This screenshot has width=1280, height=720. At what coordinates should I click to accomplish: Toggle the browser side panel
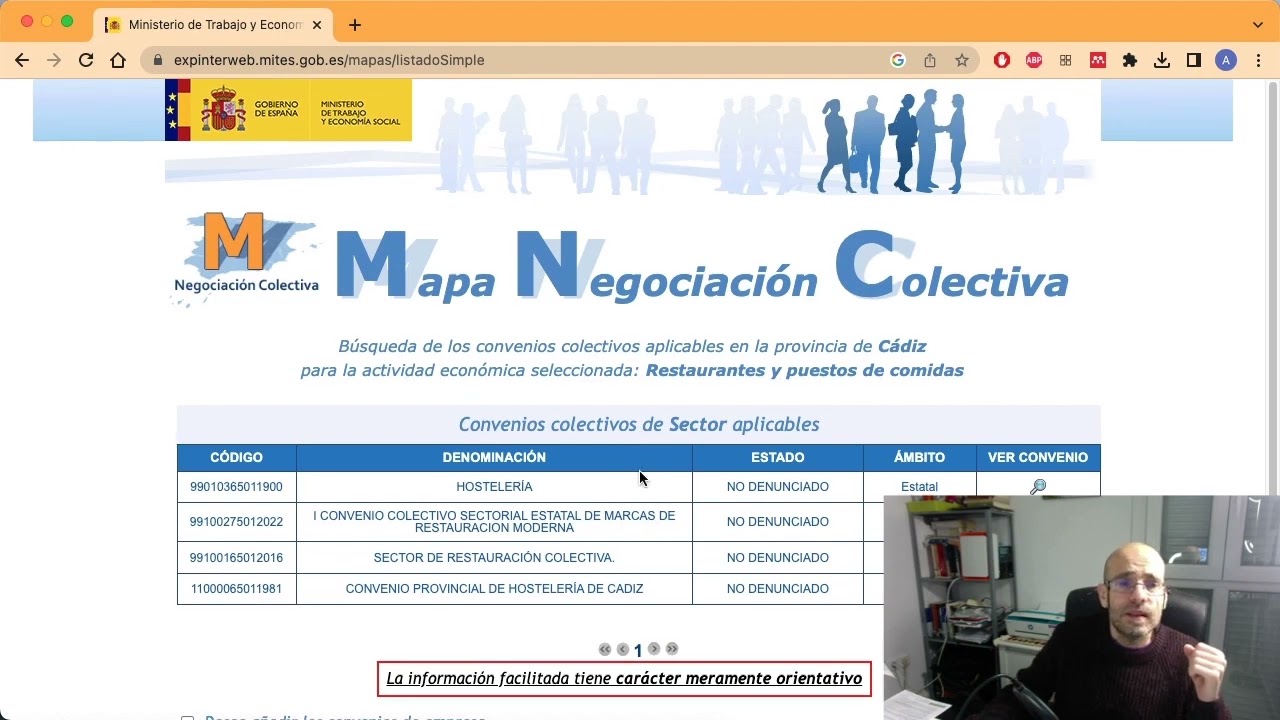[x=1194, y=60]
